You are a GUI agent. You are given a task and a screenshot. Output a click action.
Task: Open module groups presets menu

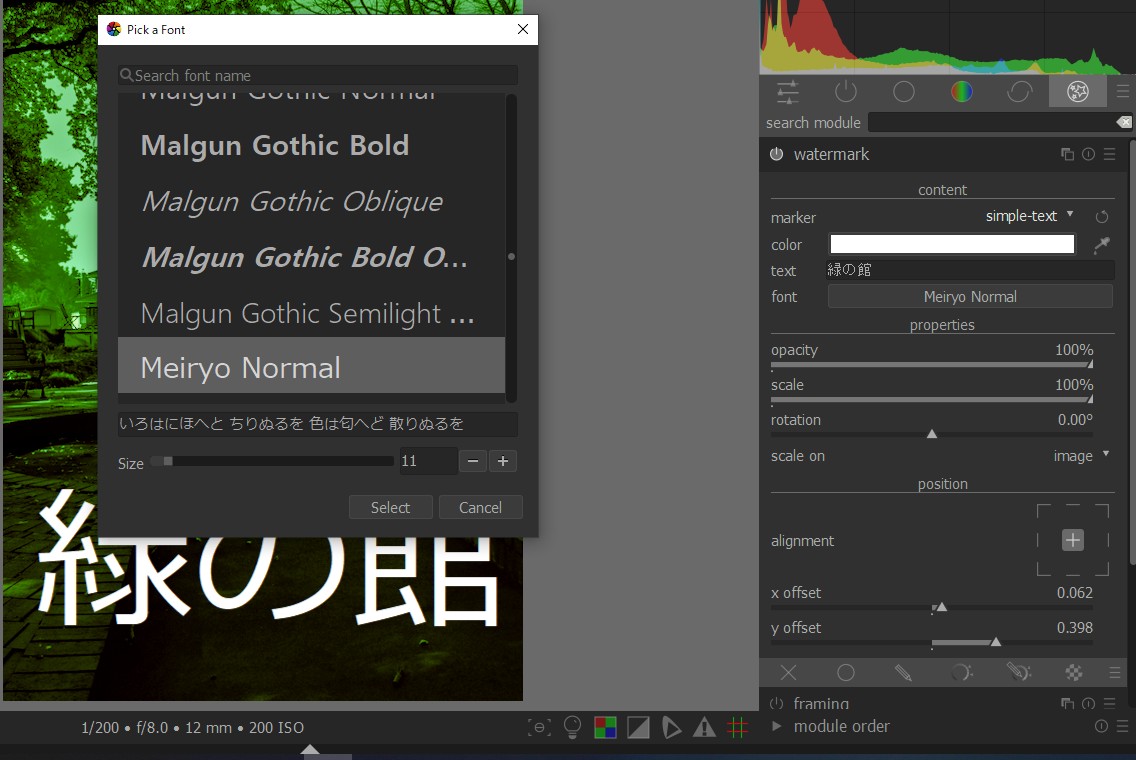click(1122, 92)
